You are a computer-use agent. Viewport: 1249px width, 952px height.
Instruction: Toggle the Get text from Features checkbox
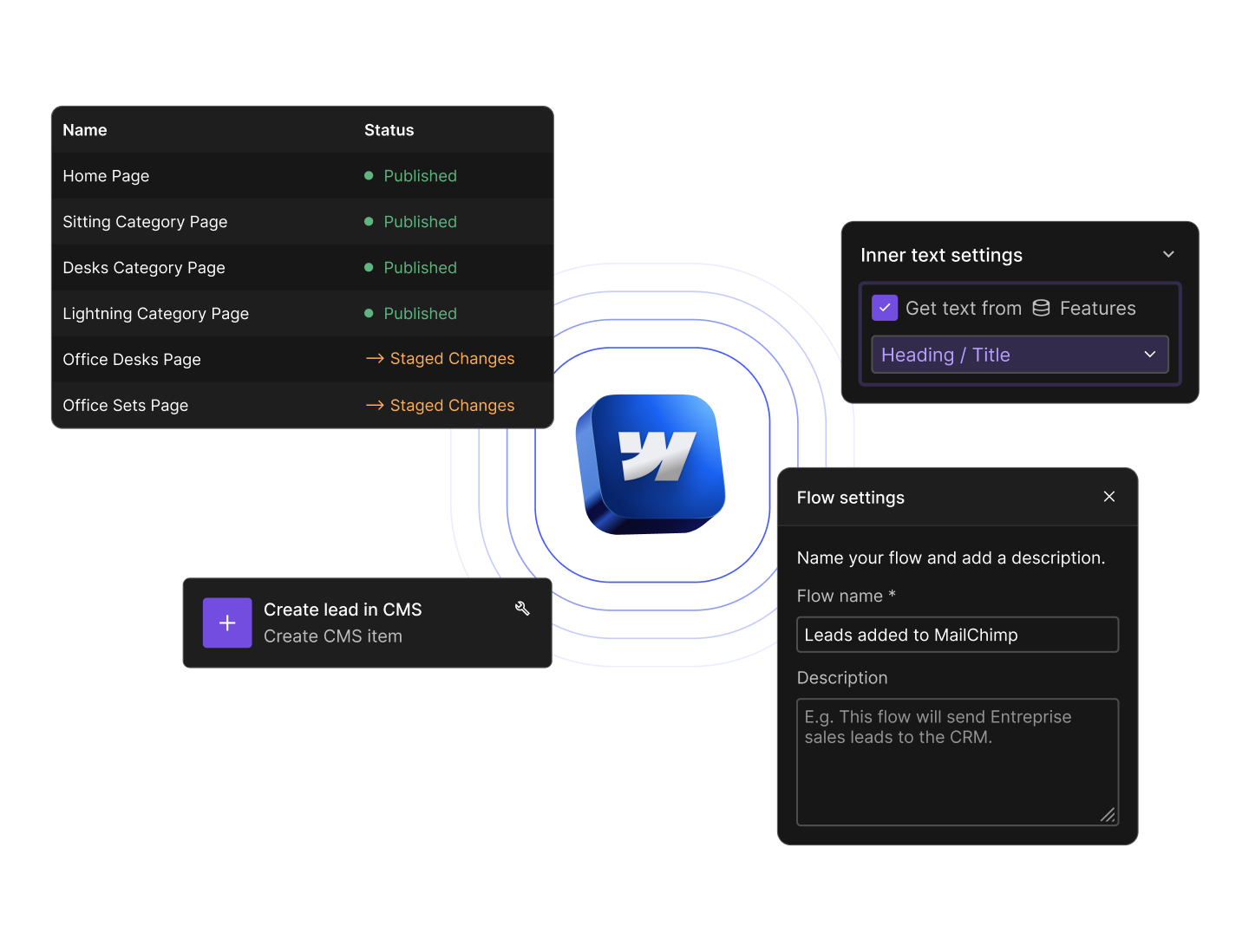click(x=884, y=308)
